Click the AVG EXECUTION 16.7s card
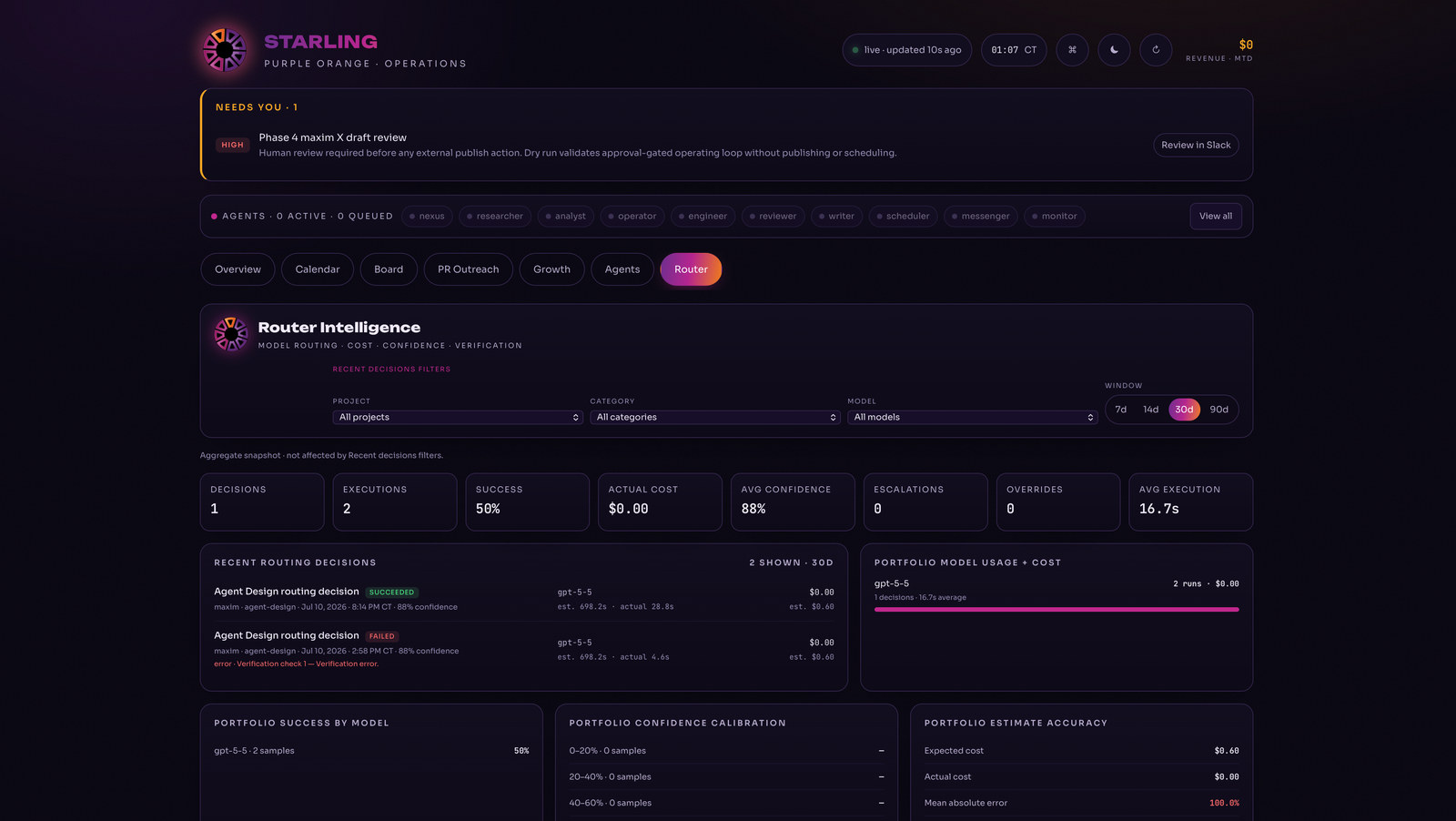This screenshot has width=1456, height=821. pyautogui.click(x=1190, y=502)
